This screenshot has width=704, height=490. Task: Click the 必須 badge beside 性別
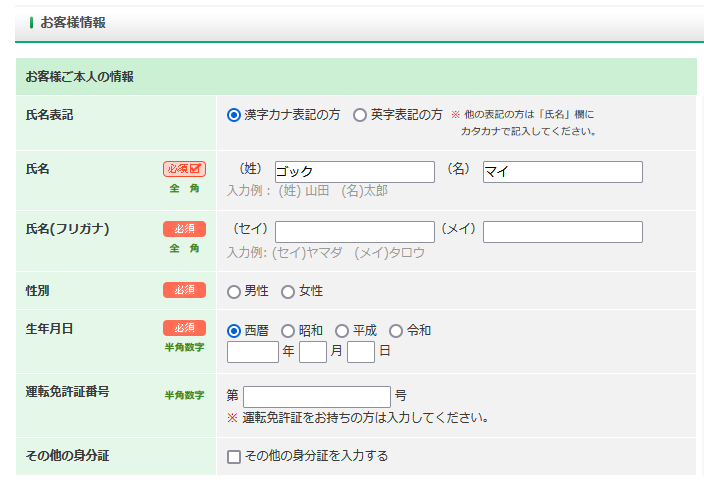point(184,290)
